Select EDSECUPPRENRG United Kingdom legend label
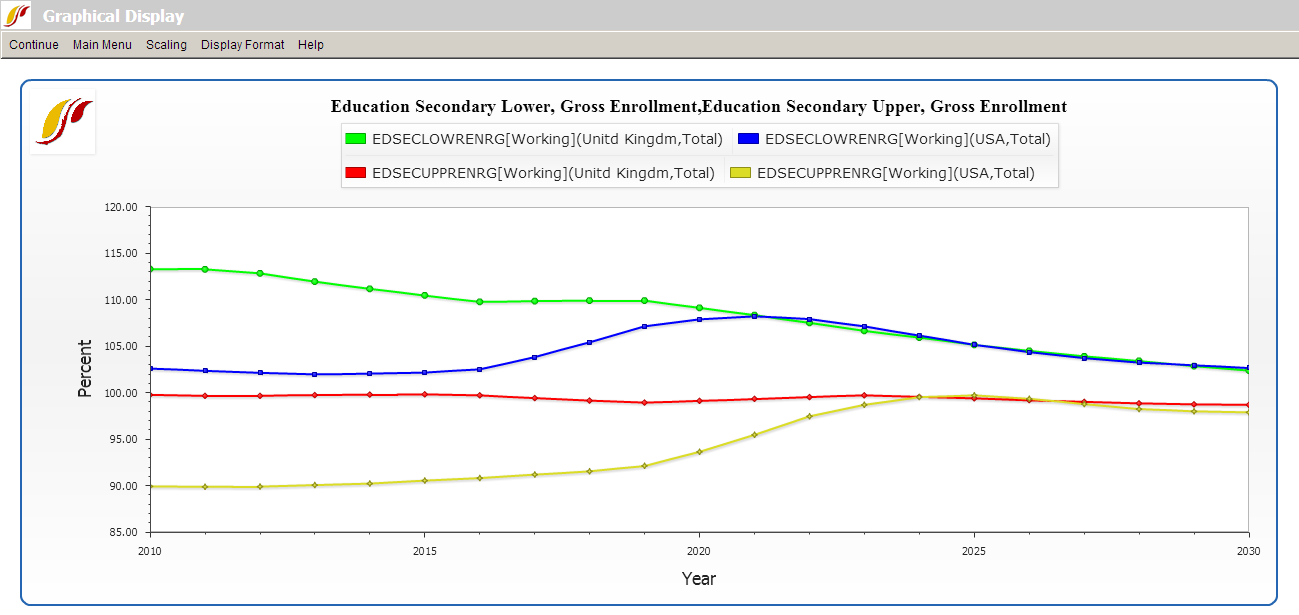 (543, 173)
